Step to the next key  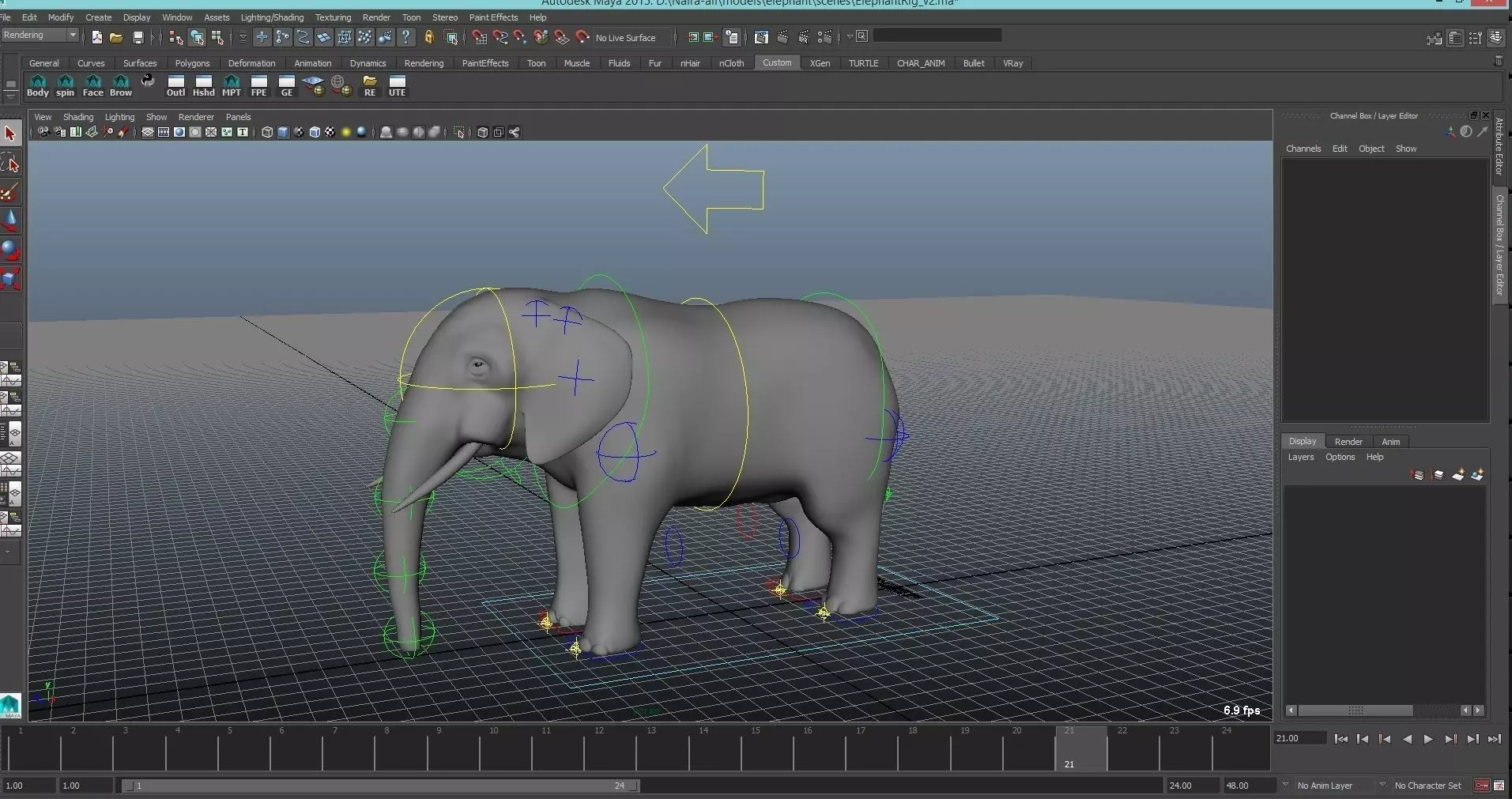click(1450, 739)
